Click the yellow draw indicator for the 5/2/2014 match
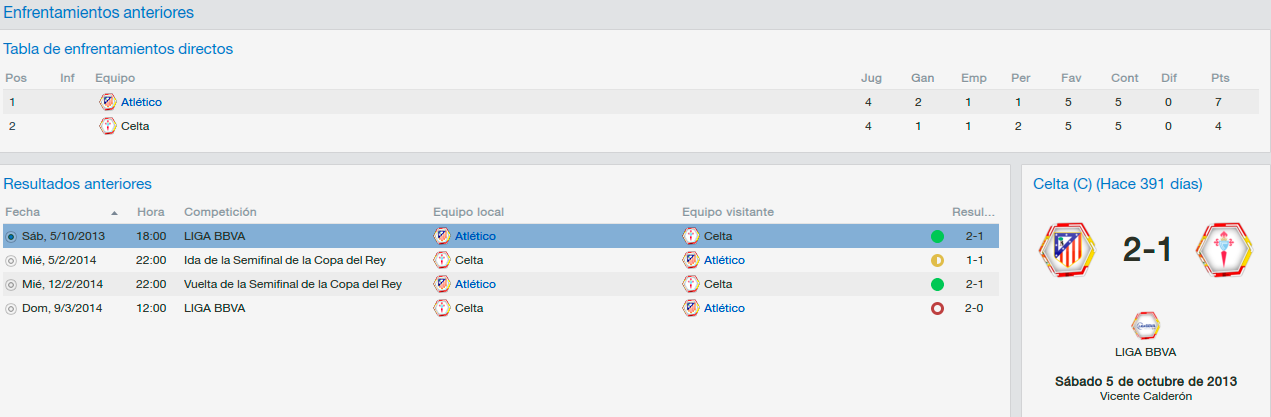 point(937,260)
